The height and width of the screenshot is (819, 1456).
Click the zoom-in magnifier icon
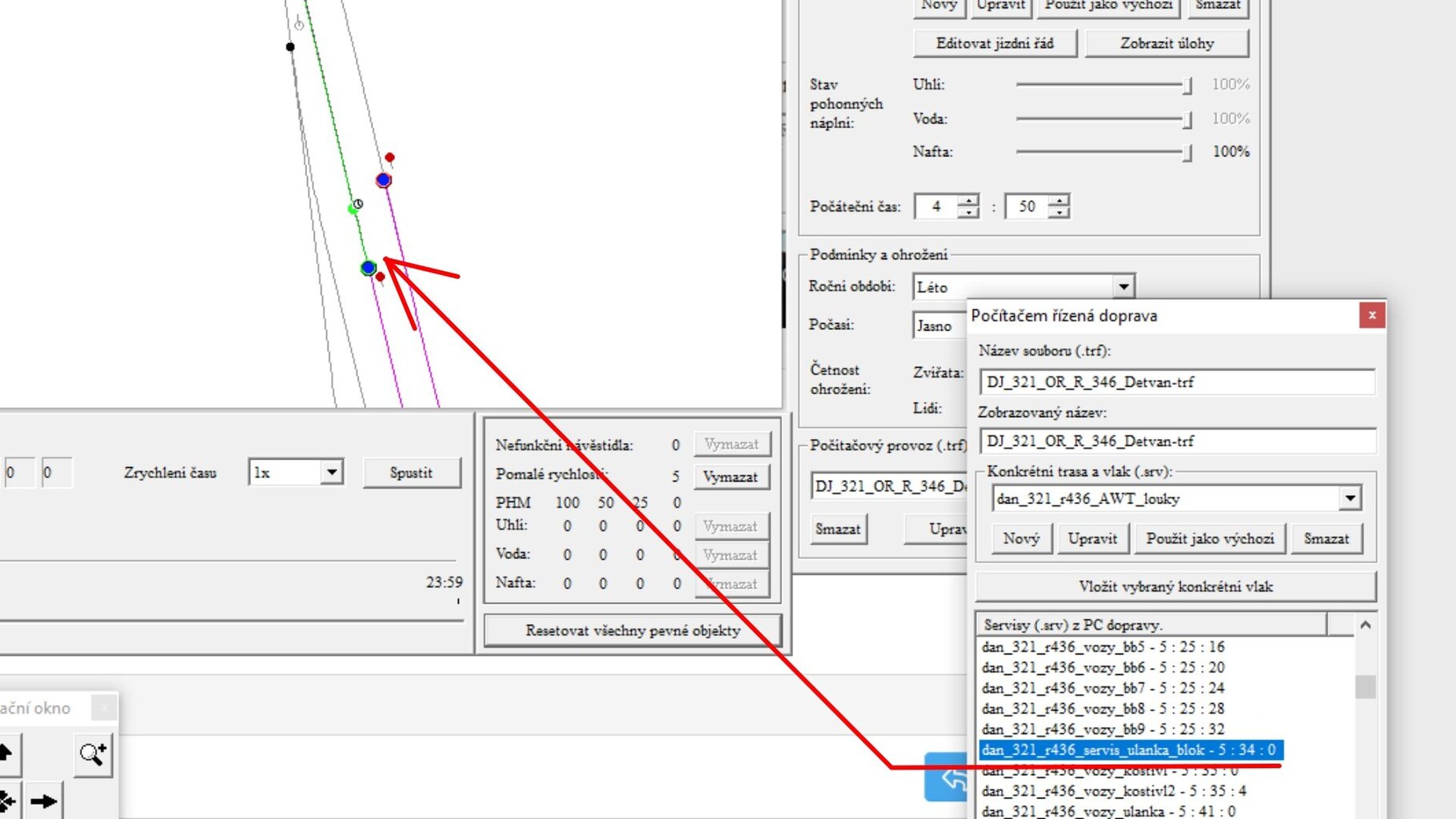tap(92, 753)
